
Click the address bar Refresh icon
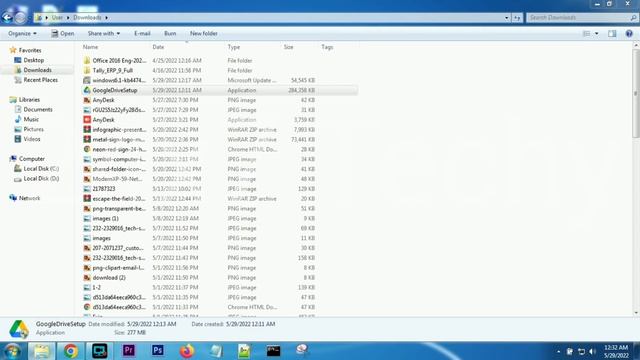tap(517, 18)
